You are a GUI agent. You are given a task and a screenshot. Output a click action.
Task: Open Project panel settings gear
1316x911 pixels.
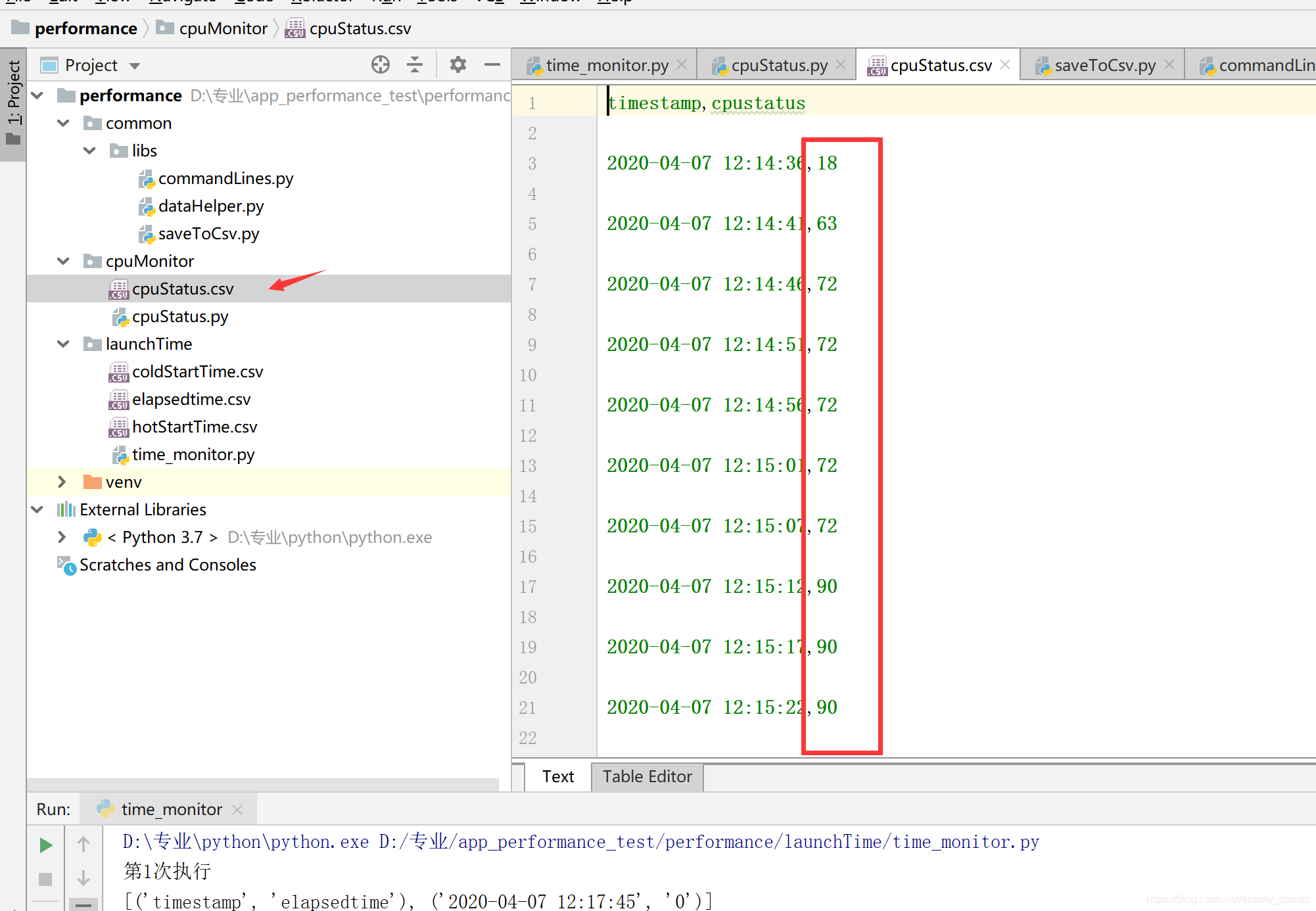click(x=458, y=64)
